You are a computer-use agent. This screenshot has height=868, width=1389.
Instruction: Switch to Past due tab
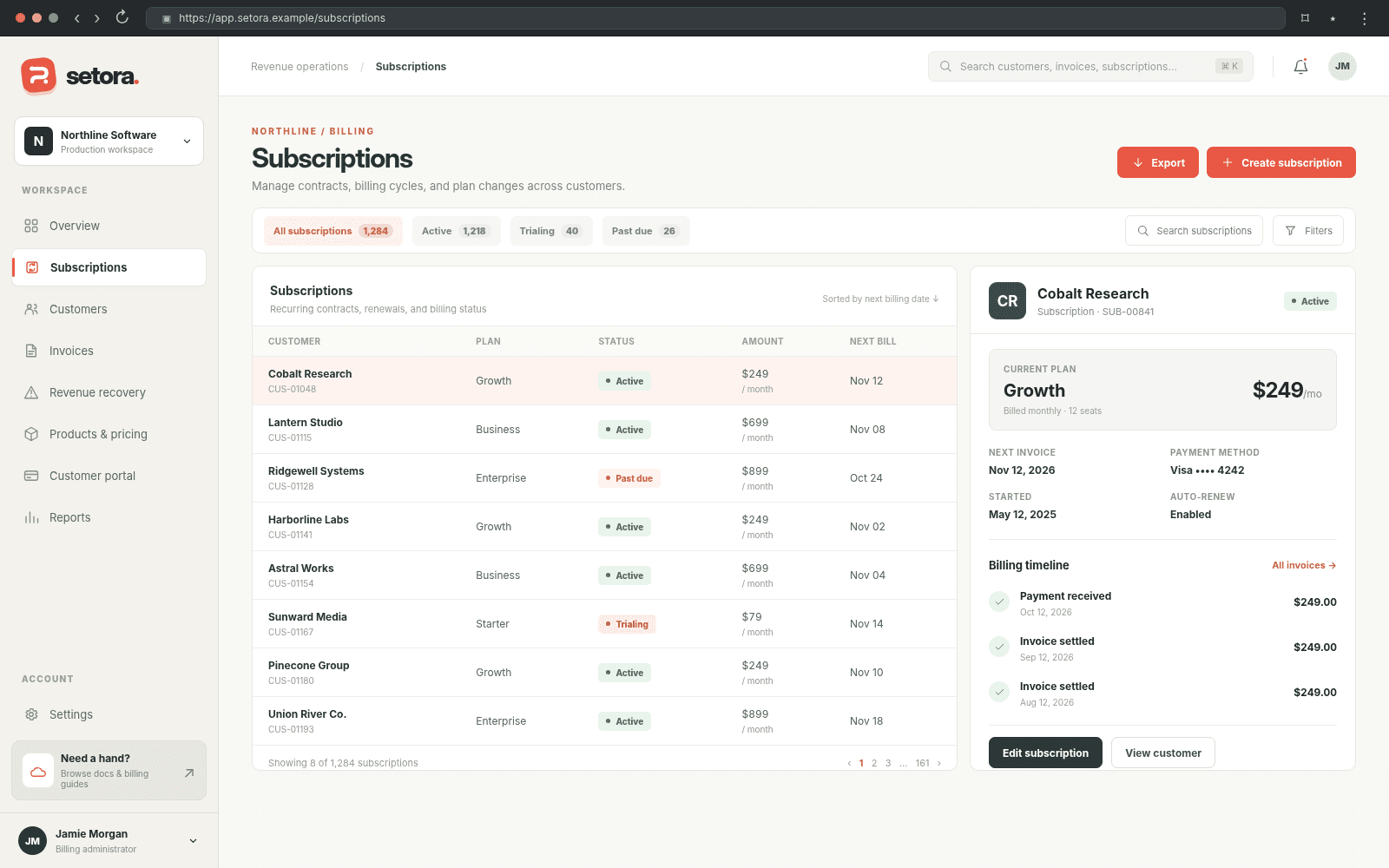tap(646, 231)
